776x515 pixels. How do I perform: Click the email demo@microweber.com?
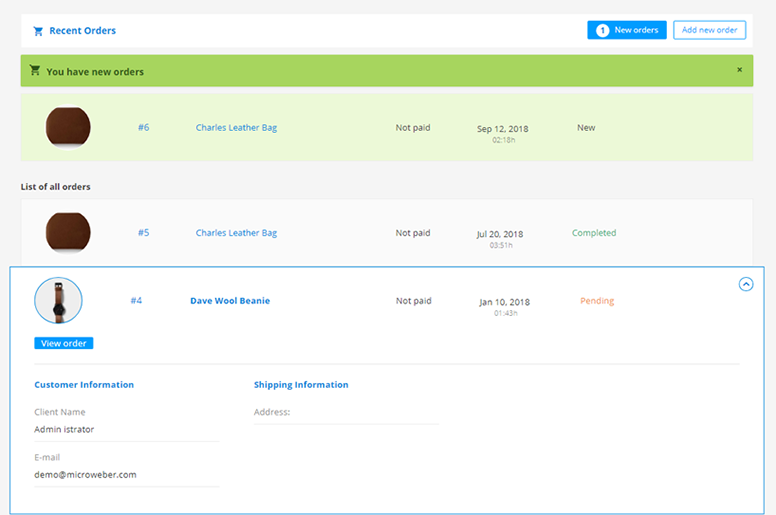85,475
